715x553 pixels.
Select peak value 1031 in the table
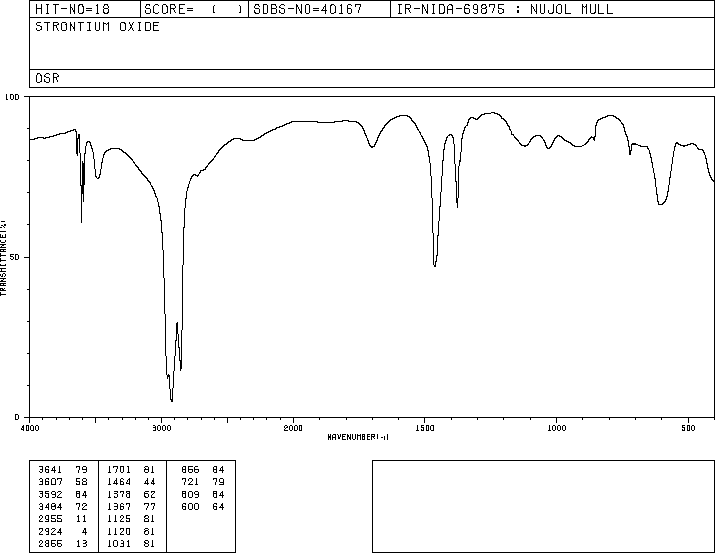pos(119,544)
